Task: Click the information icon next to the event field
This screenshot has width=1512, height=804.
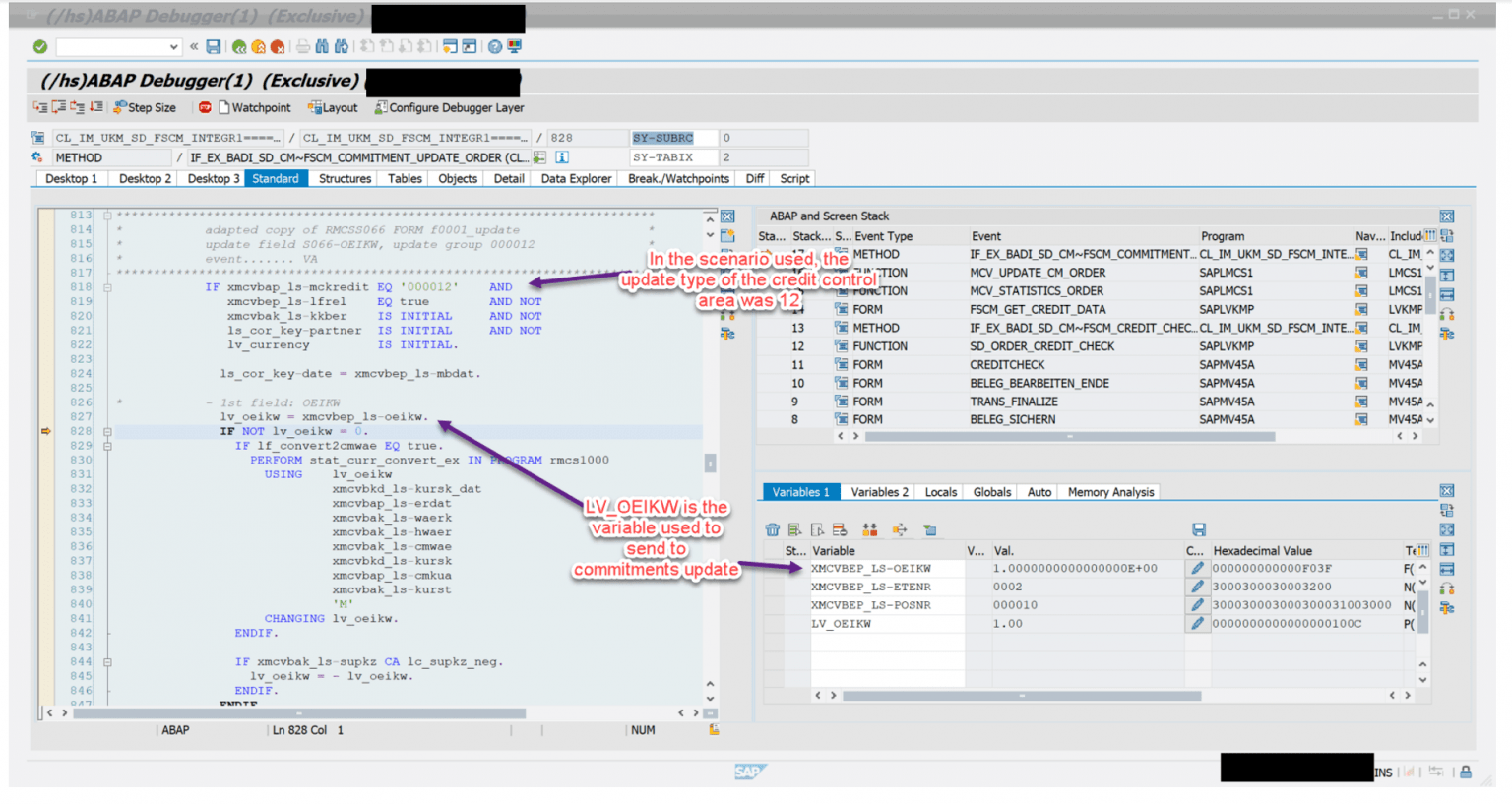Action: coord(561,157)
